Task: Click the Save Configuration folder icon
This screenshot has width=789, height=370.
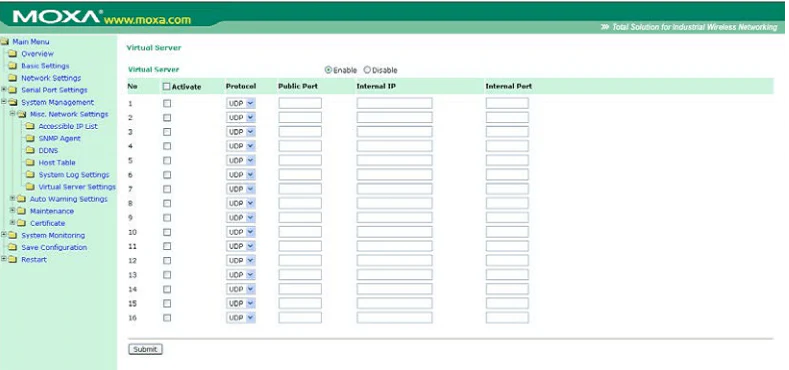Action: pos(13,248)
